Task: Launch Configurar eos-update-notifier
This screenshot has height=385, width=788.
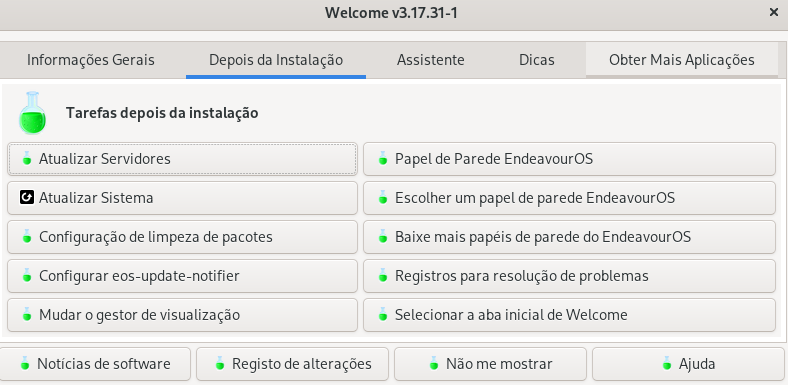Action: (x=182, y=276)
